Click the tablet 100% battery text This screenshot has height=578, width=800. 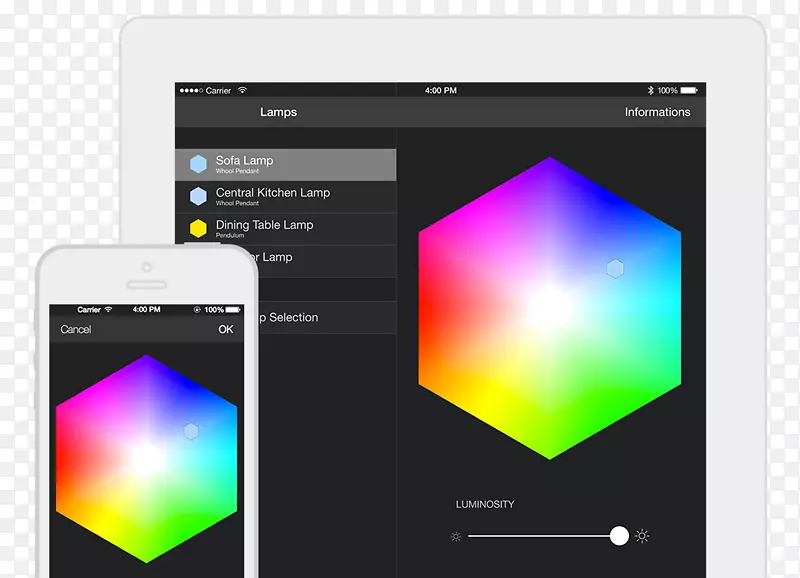[x=667, y=90]
